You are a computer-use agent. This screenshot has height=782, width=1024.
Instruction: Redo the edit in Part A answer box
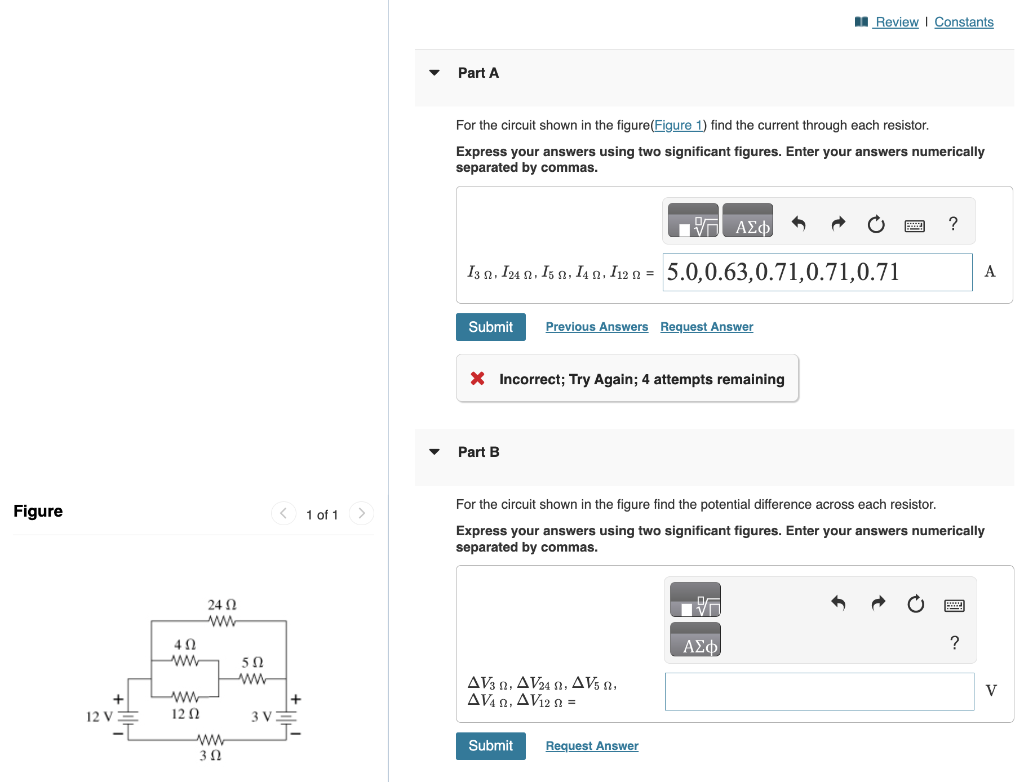point(838,224)
